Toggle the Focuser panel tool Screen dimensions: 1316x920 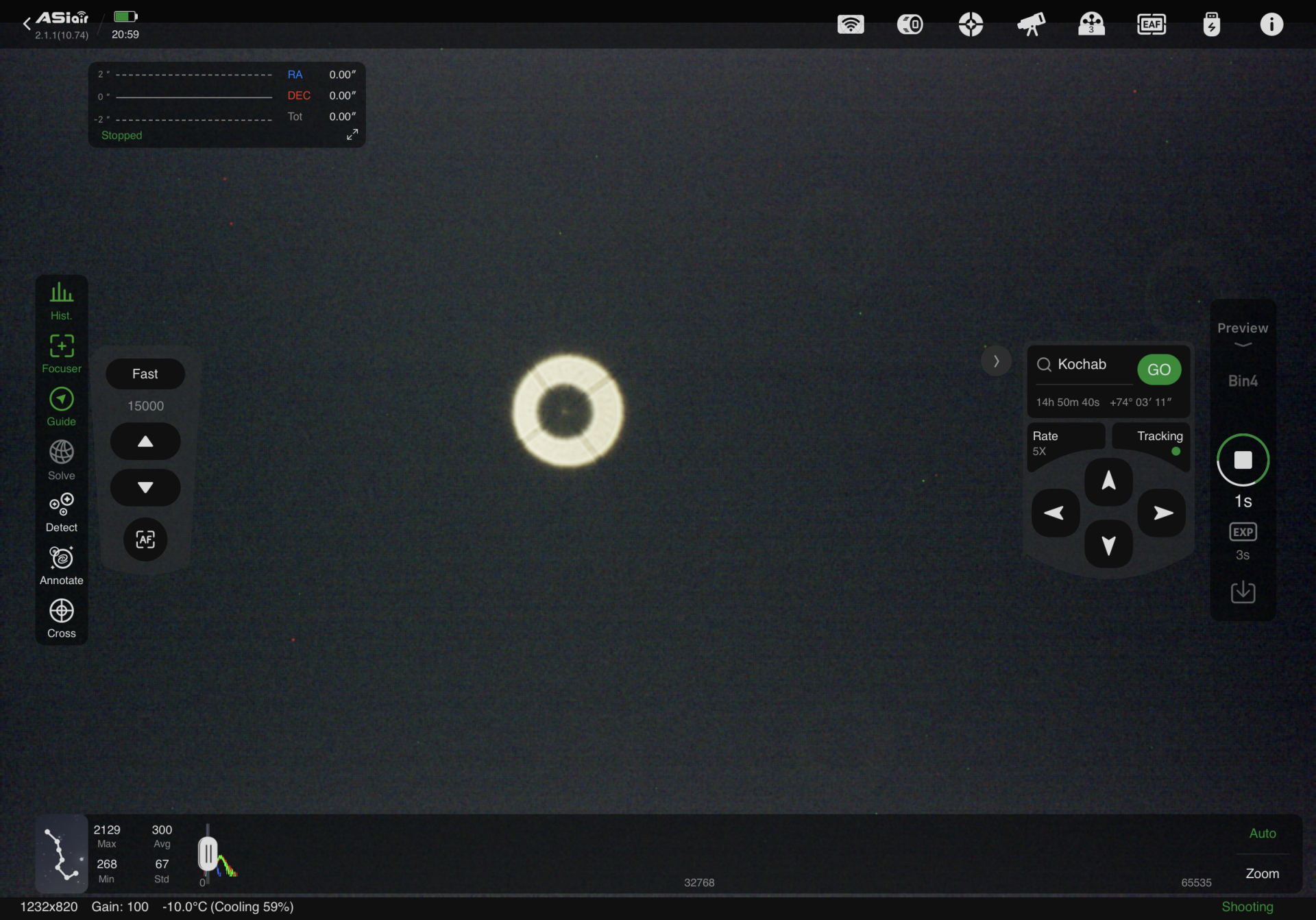61,354
